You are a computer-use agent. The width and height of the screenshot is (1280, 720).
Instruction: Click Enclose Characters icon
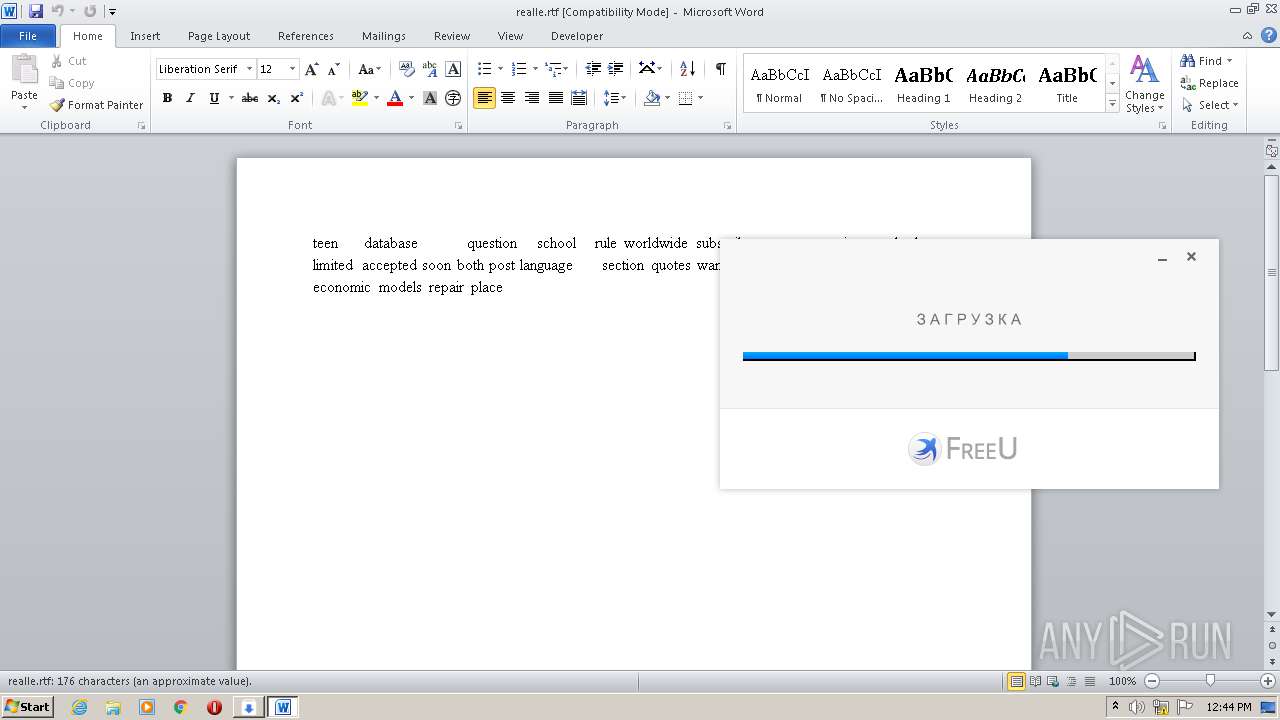(453, 98)
